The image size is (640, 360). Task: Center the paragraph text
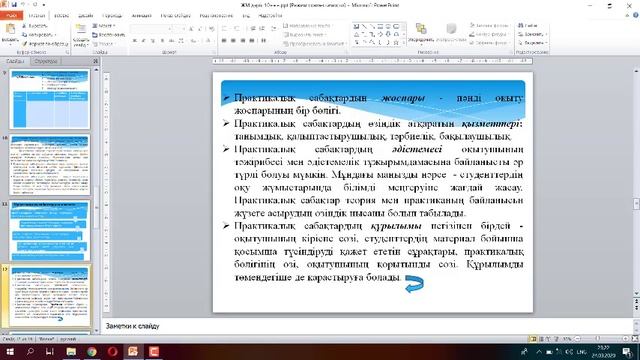pos(233,41)
